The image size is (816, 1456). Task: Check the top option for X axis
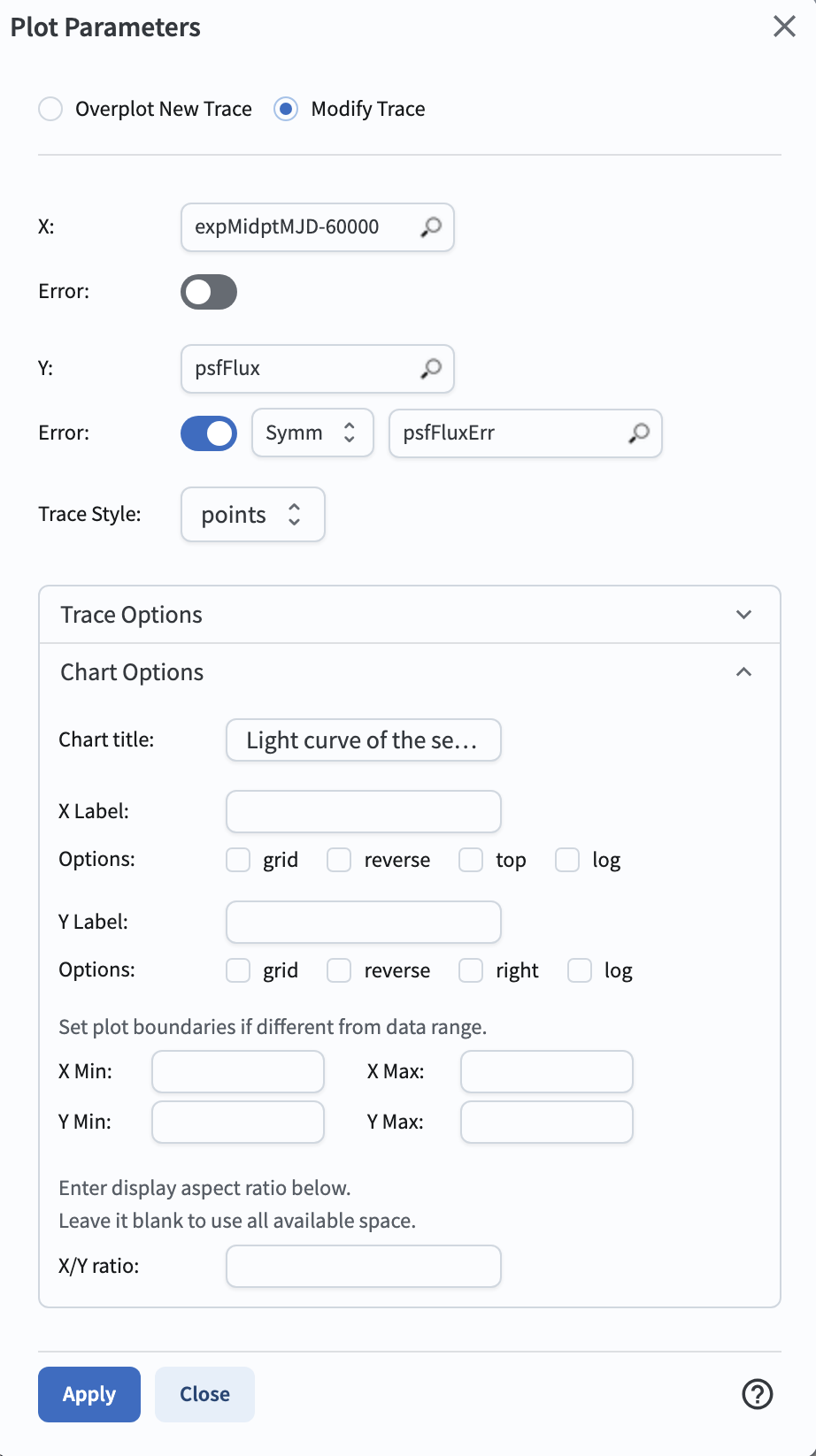click(471, 860)
